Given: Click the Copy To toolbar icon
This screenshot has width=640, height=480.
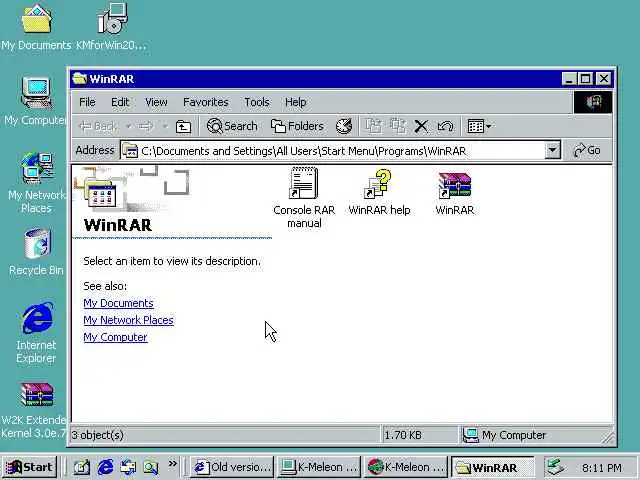Looking at the screenshot, I should [398, 126].
